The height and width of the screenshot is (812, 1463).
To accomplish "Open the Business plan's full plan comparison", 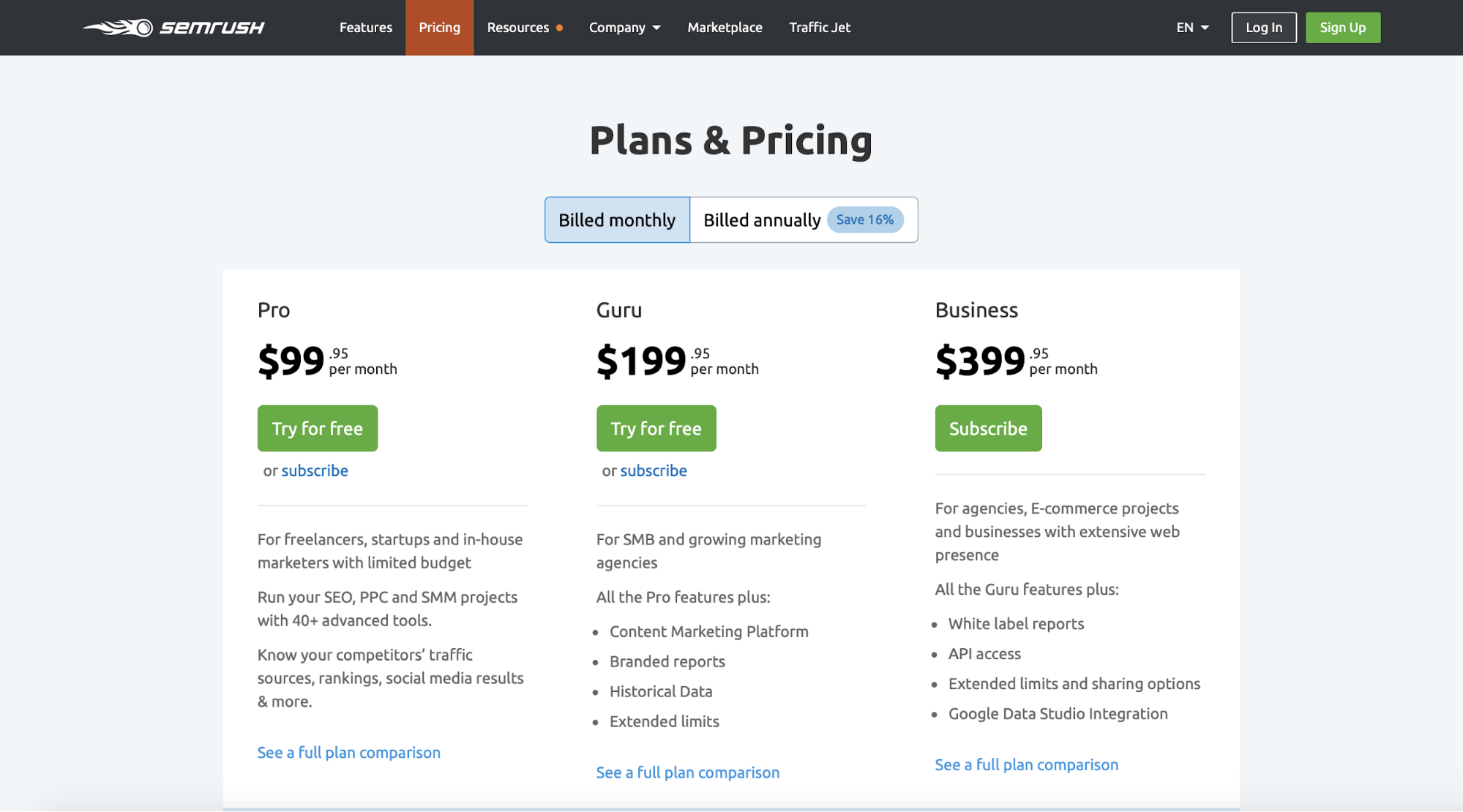I will (1027, 765).
